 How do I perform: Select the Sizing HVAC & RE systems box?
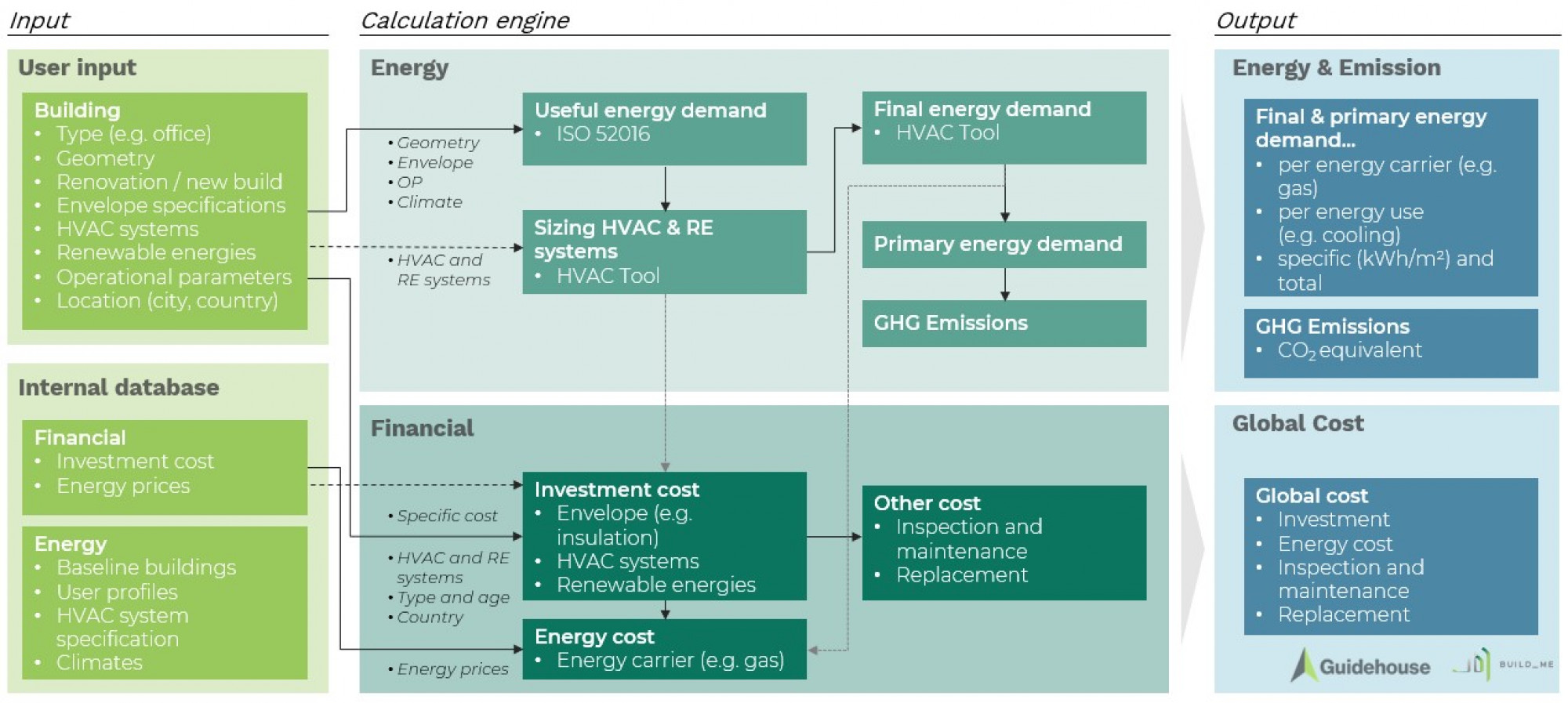click(664, 252)
